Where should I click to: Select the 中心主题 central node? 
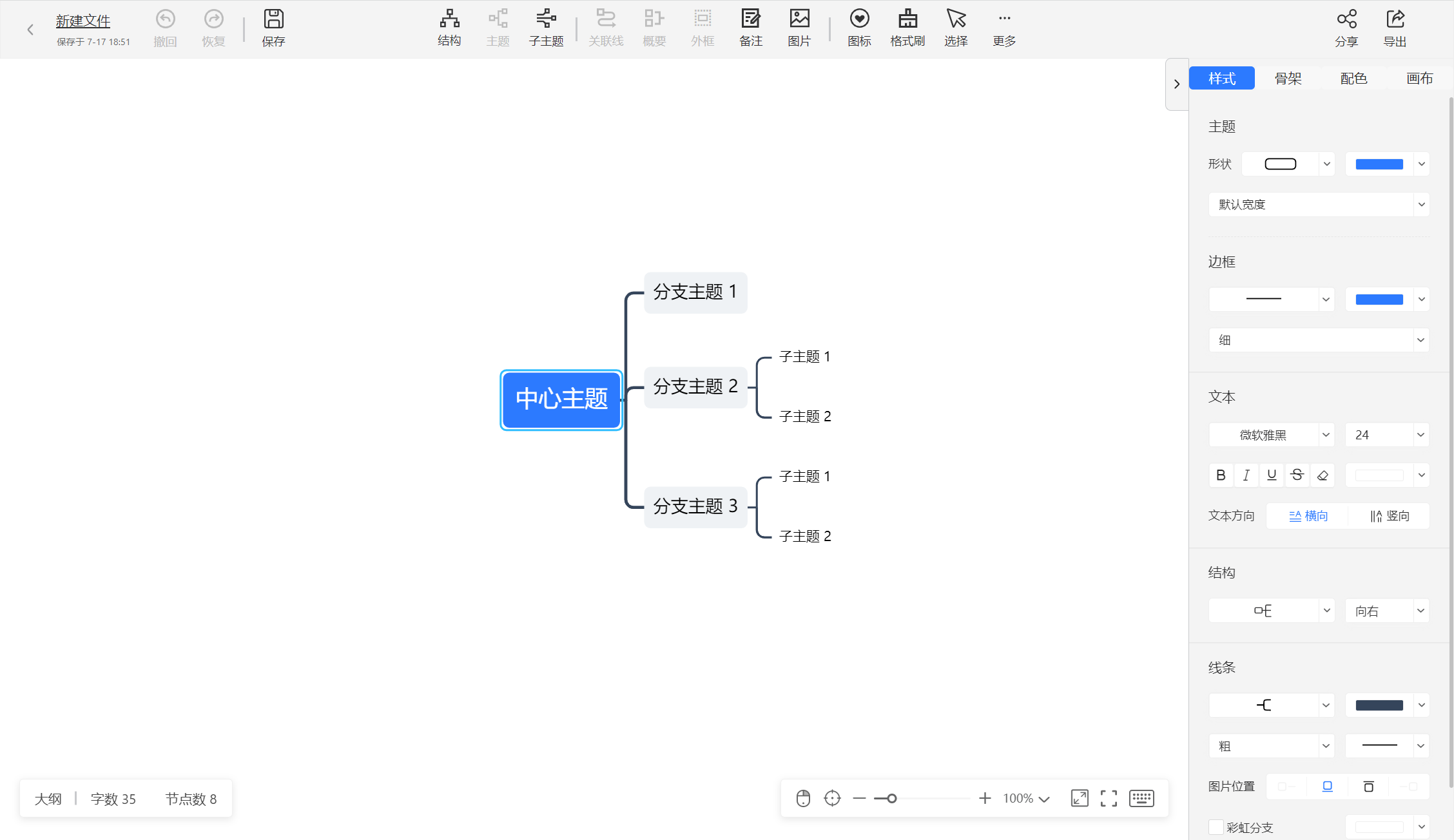click(561, 399)
